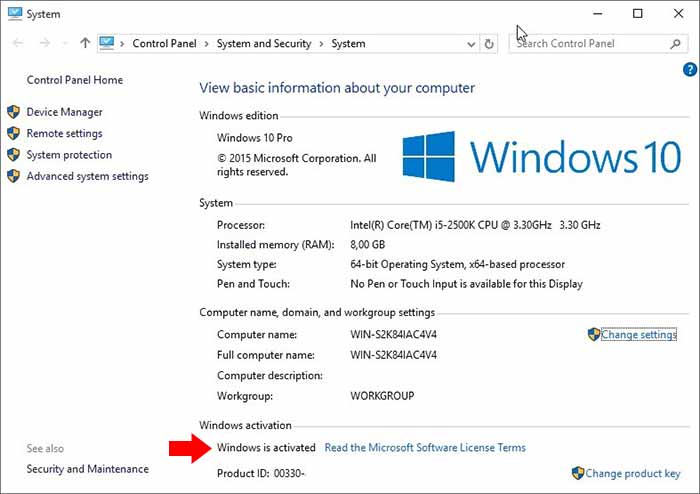Click the shield icon beside Device Manager
The width and height of the screenshot is (700, 494).
(x=14, y=112)
